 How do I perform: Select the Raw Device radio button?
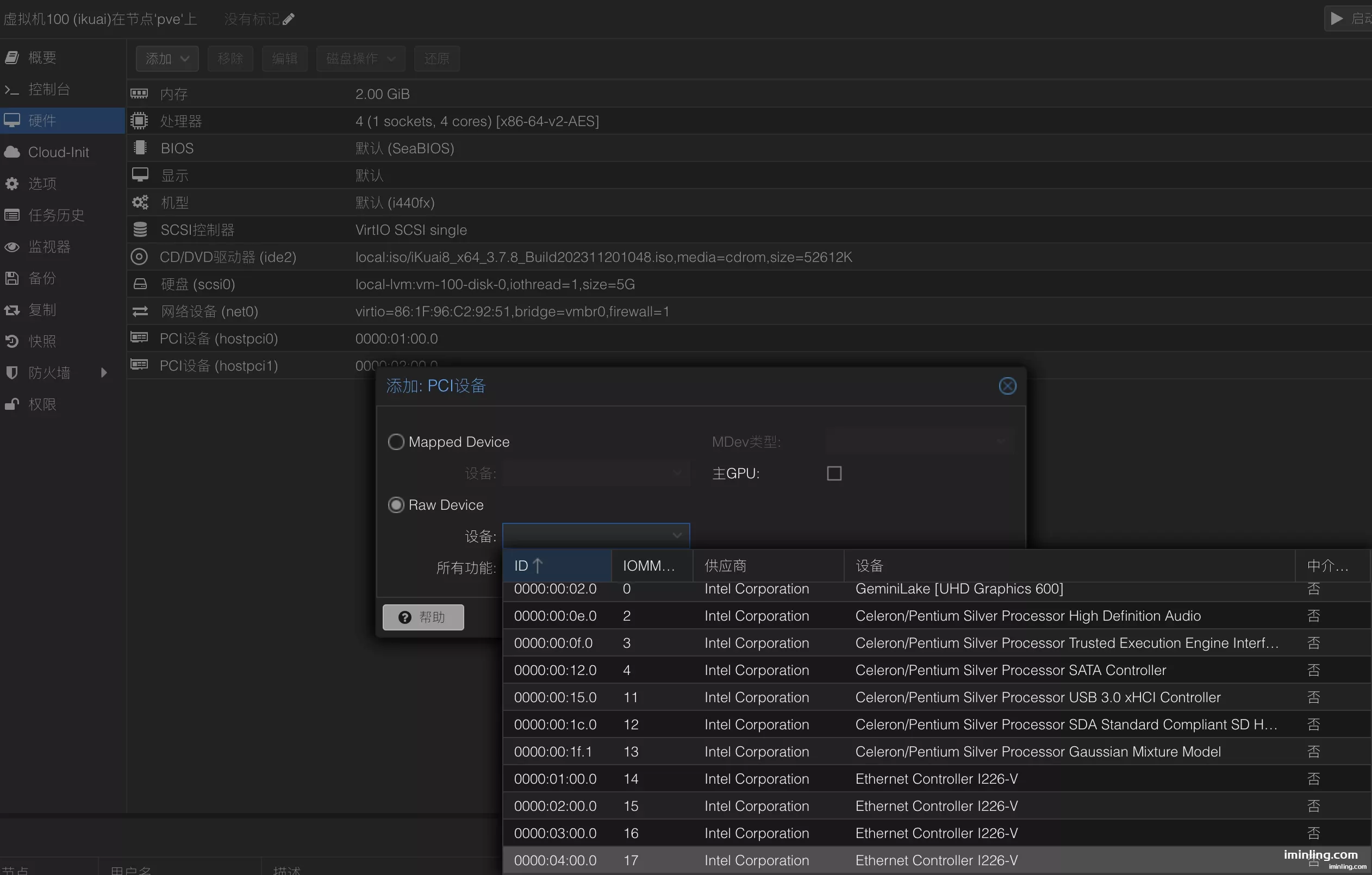(x=396, y=505)
